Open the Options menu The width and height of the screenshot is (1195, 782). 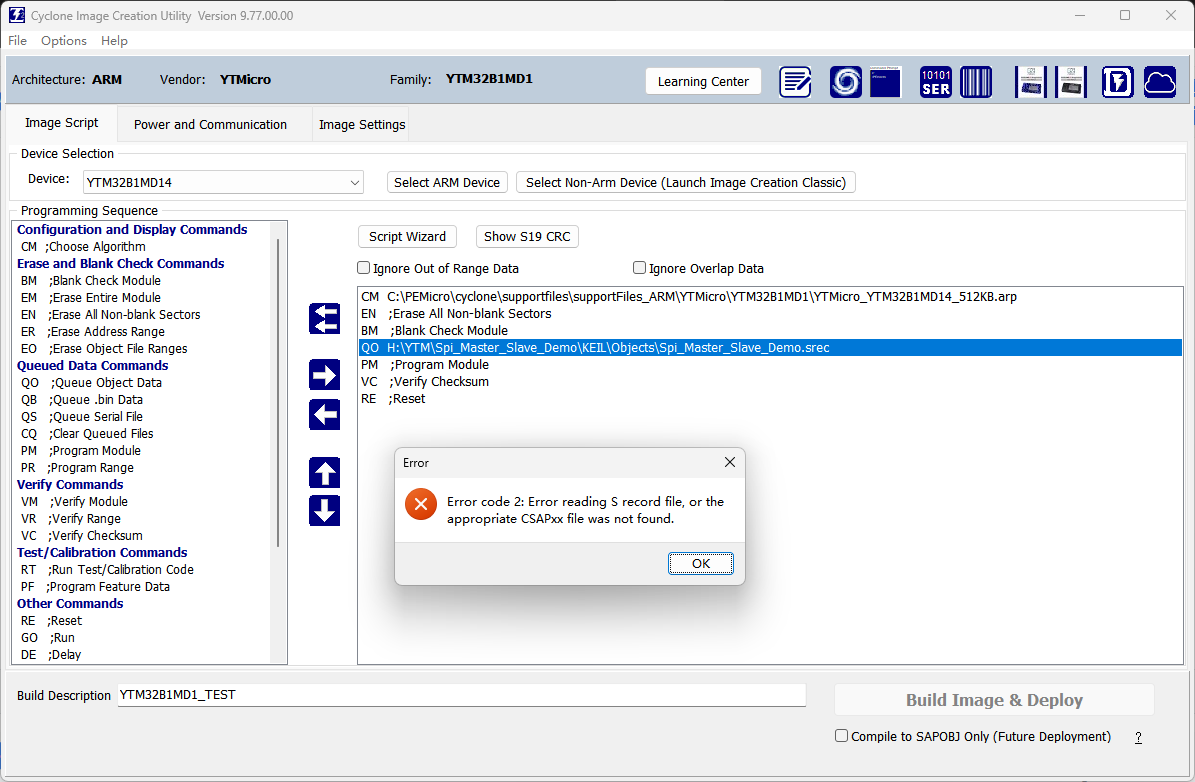click(x=64, y=40)
